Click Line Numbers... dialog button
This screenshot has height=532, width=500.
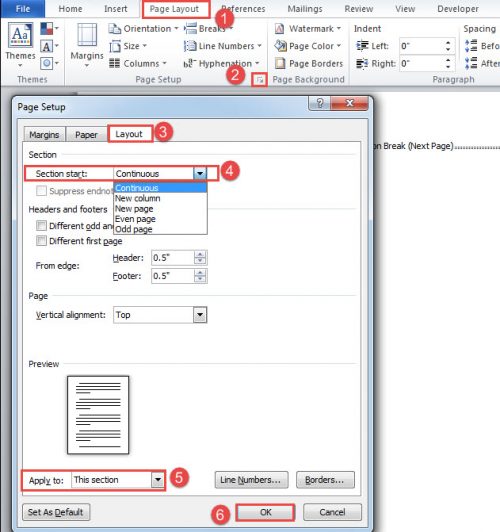(x=251, y=480)
